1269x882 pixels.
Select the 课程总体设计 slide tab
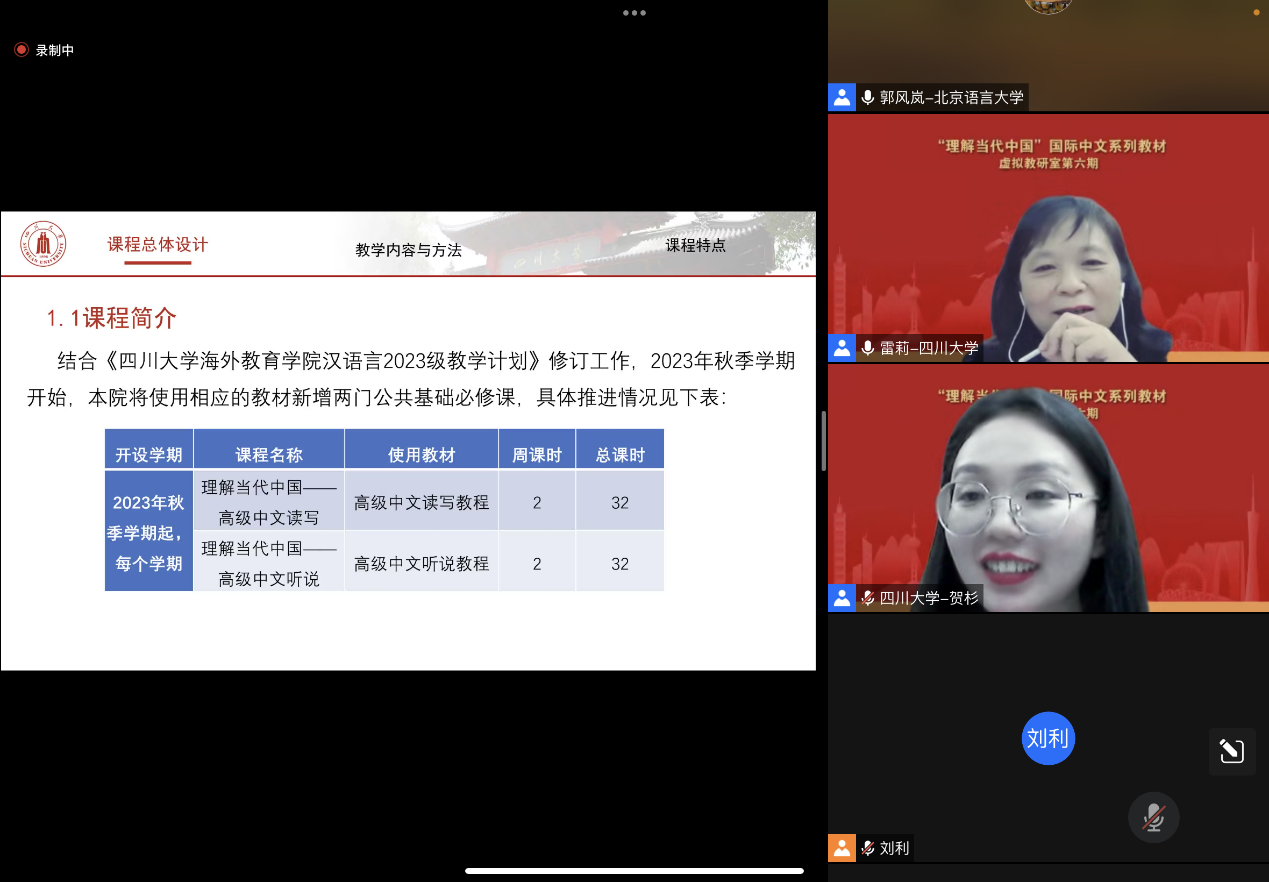[x=158, y=245]
